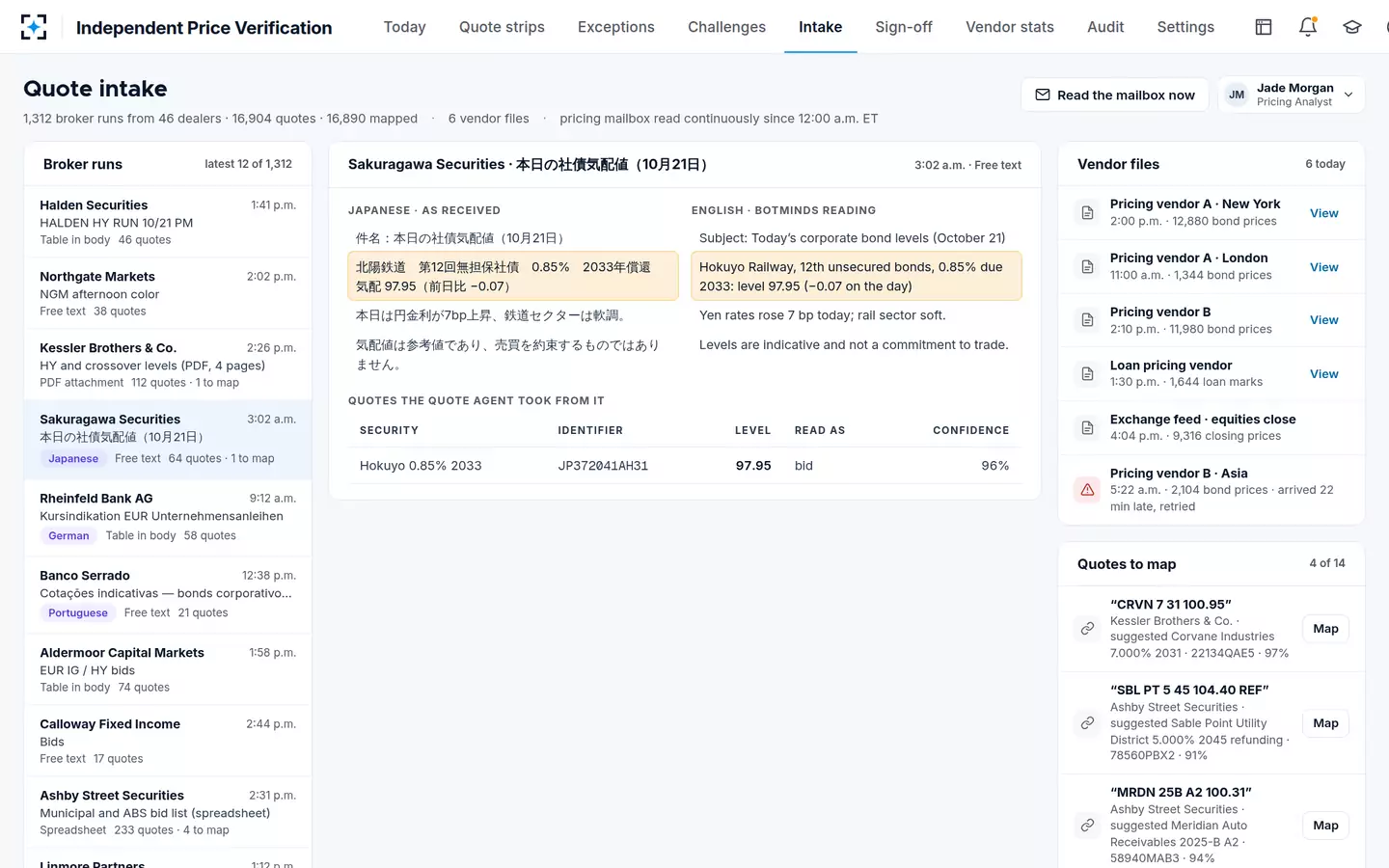Open the Challenges tab
Viewport: 1389px width, 868px height.
(x=726, y=27)
